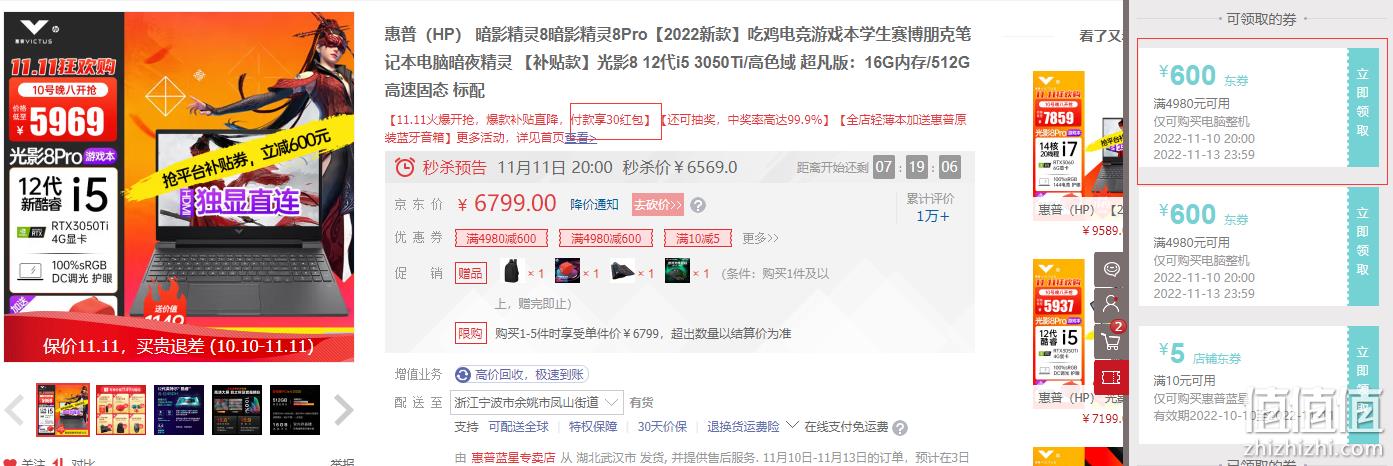Open the 降价通知 price alert link
Image resolution: width=1393 pixels, height=466 pixels.
595,205
